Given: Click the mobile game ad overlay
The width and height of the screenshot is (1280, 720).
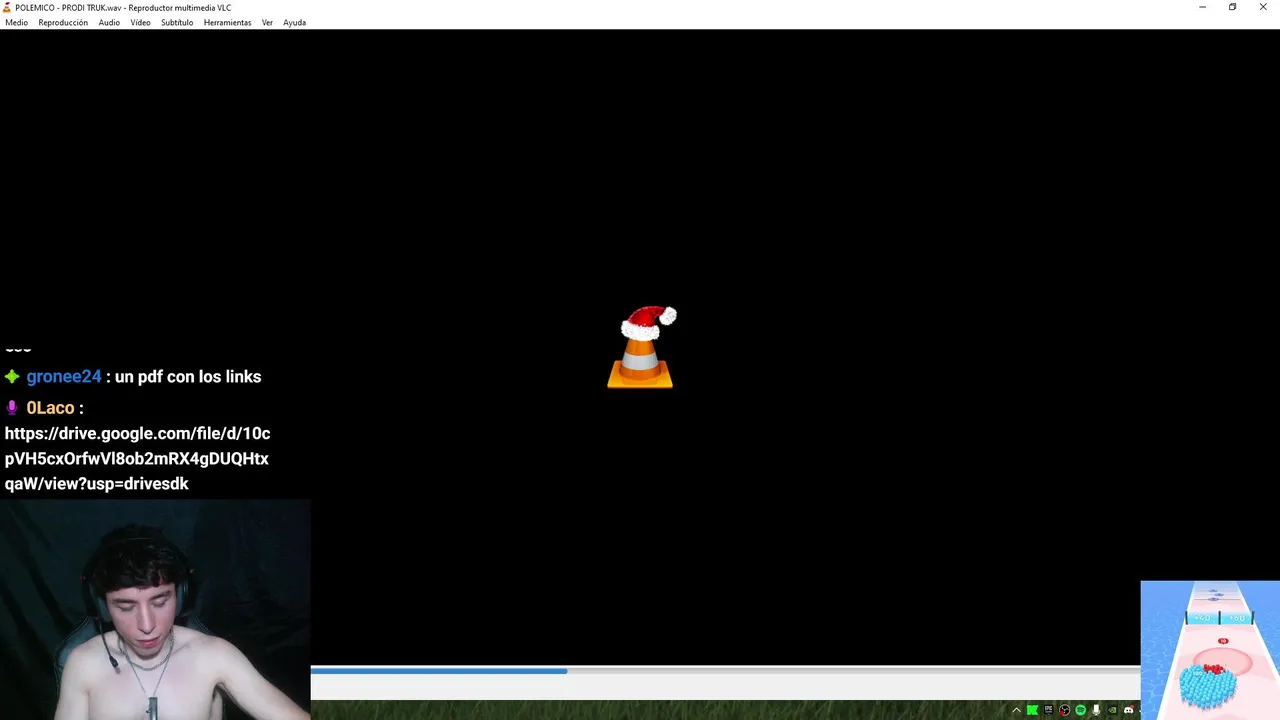Looking at the screenshot, I should 1210,650.
